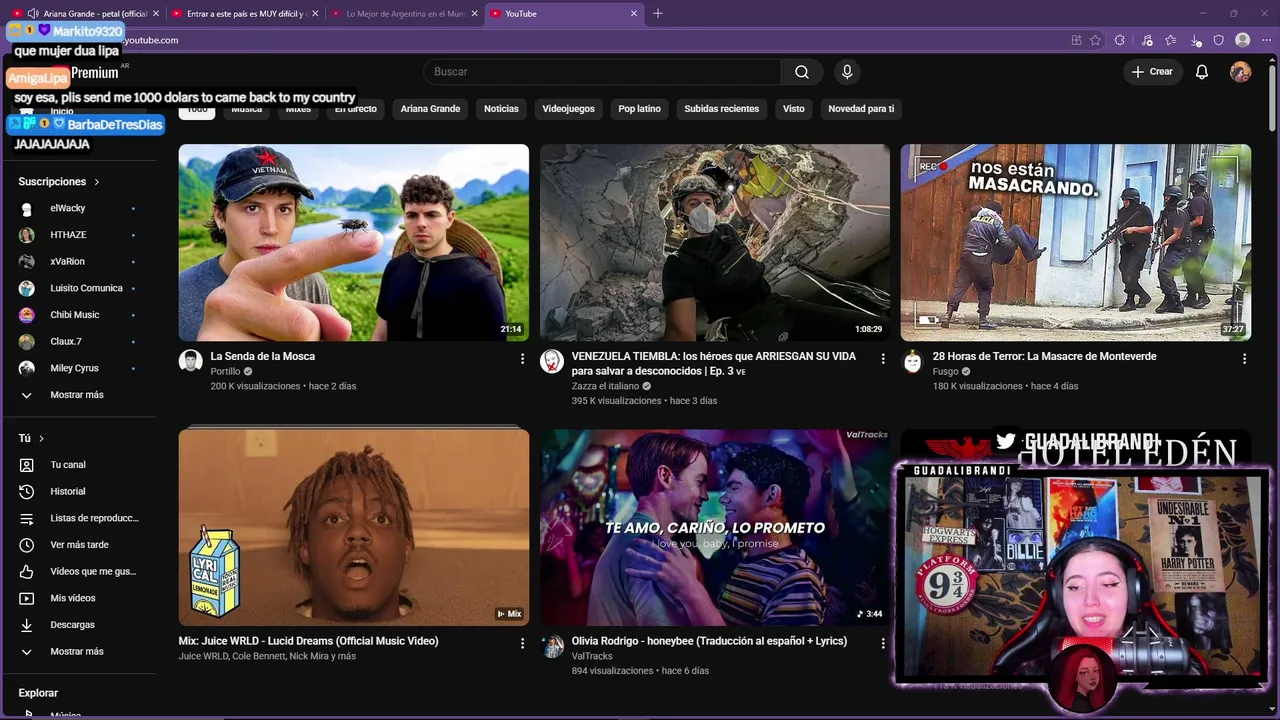Open browser settings three-dot menu
The width and height of the screenshot is (1280, 720).
pos(1268,40)
